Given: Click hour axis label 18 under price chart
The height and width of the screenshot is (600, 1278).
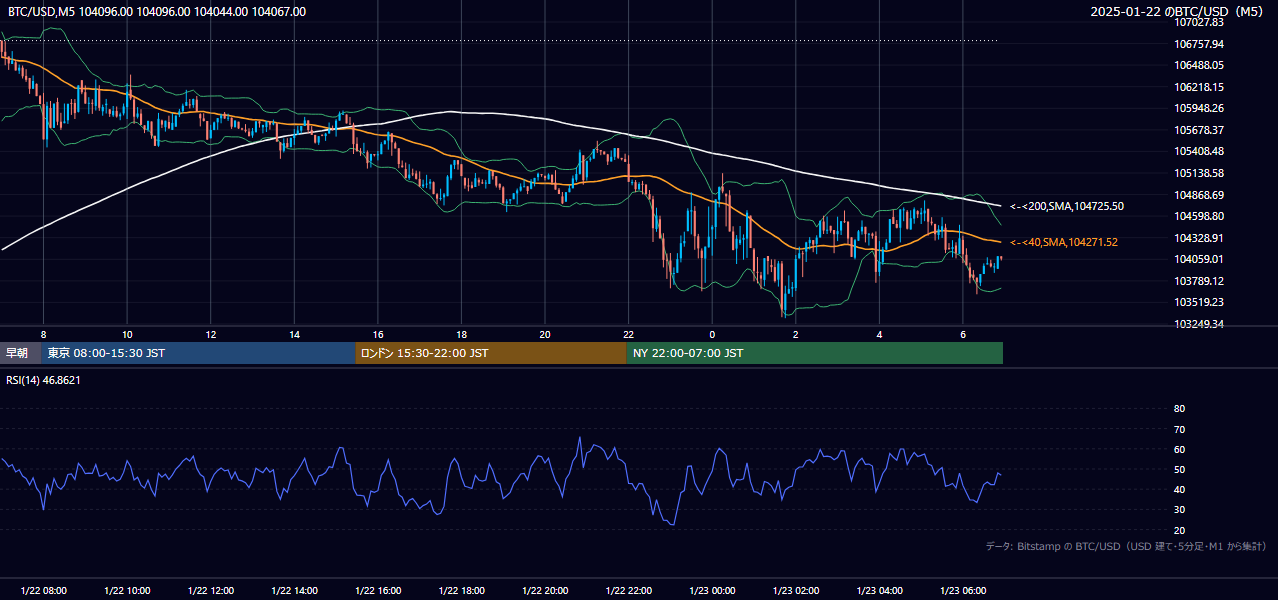Looking at the screenshot, I should coord(461,334).
